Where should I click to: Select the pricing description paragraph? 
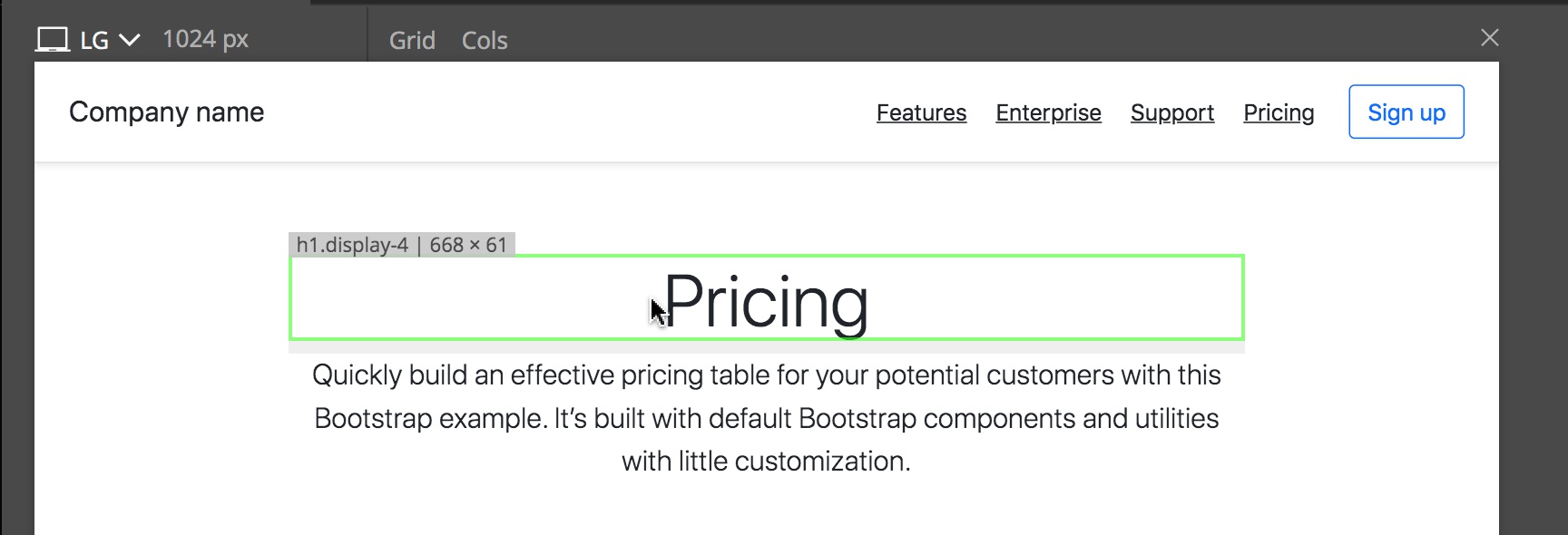[x=767, y=418]
